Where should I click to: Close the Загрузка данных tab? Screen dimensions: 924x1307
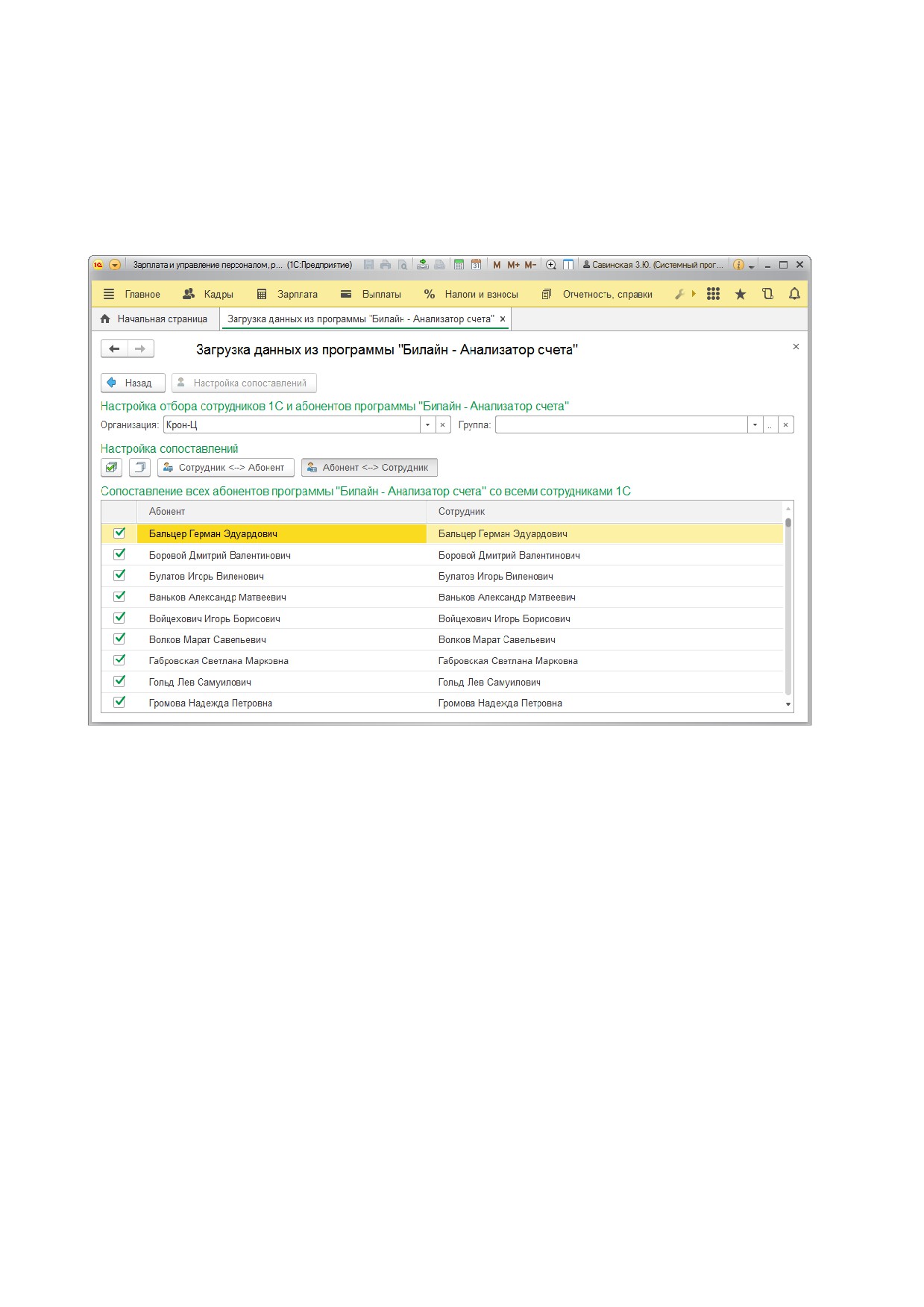(x=503, y=319)
